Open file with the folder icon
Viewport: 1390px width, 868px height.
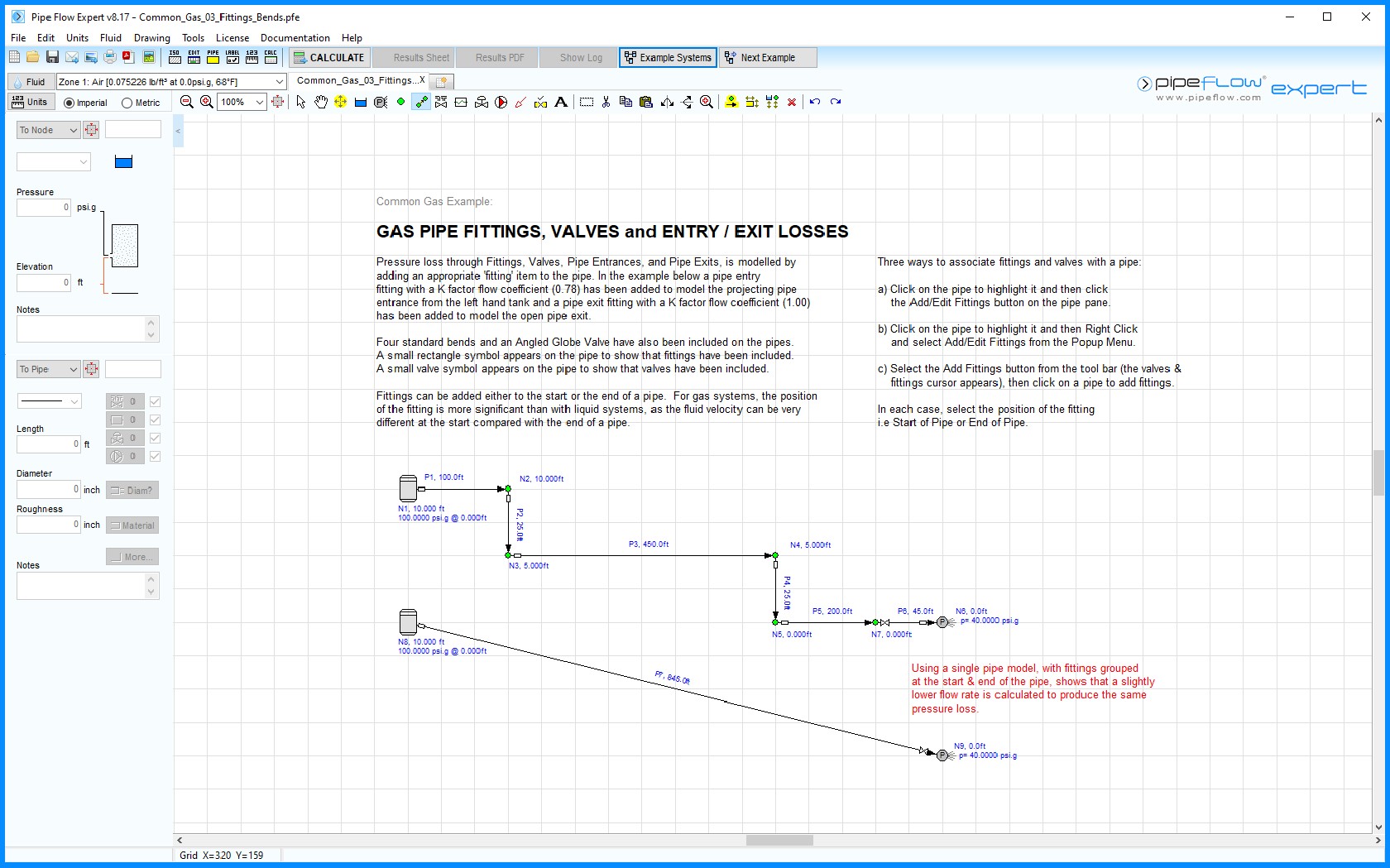click(33, 57)
